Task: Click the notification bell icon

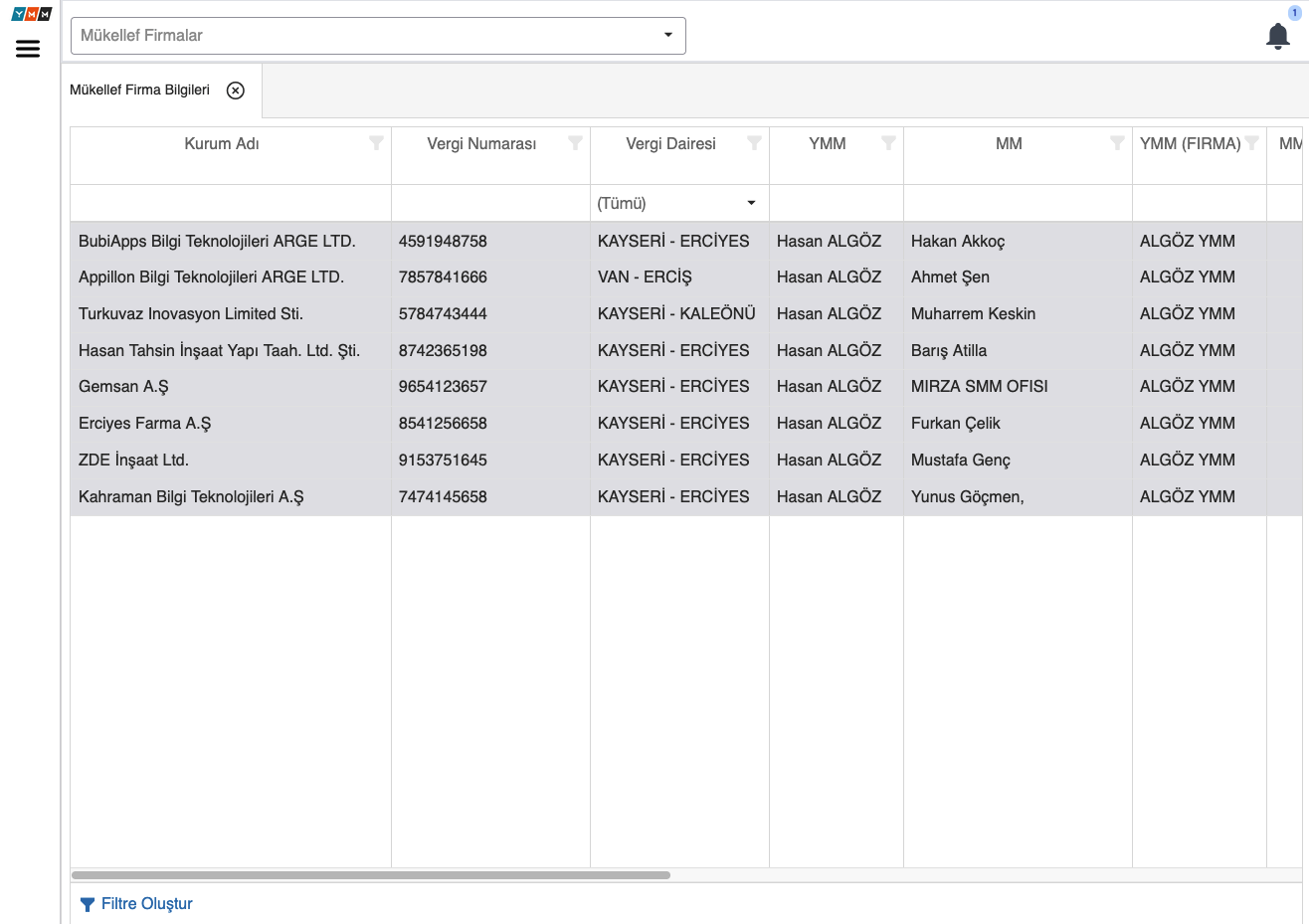Action: pos(1277,37)
